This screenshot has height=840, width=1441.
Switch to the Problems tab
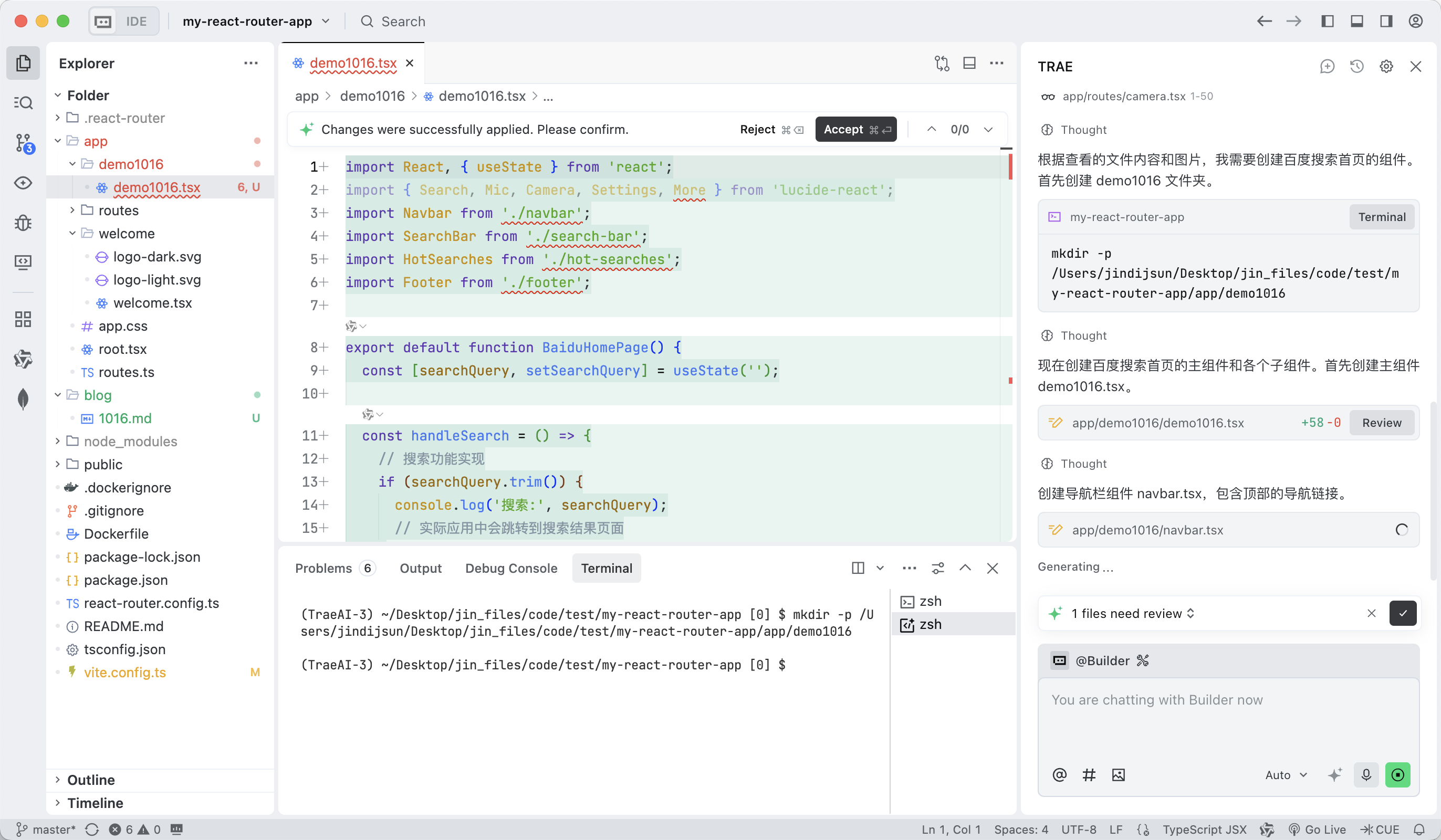[323, 568]
